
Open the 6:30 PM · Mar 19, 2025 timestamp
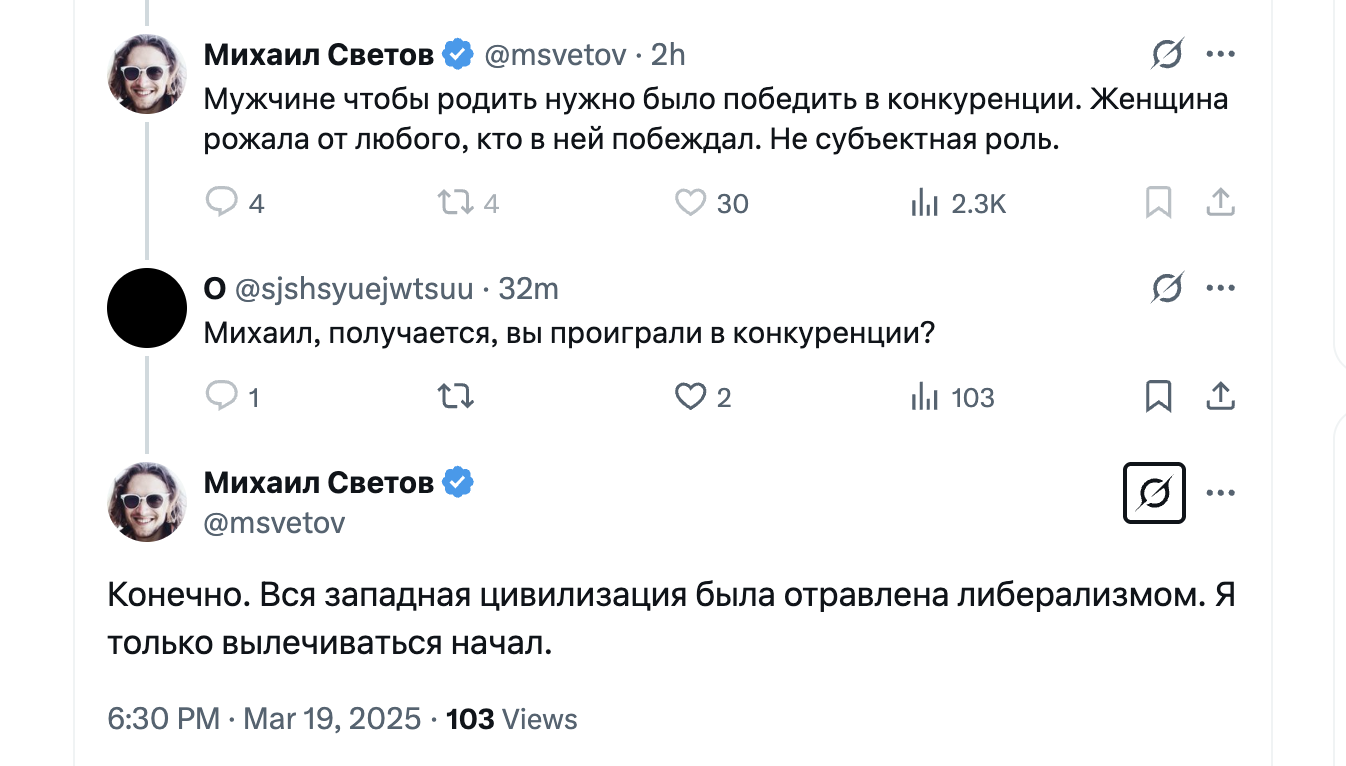point(264,718)
